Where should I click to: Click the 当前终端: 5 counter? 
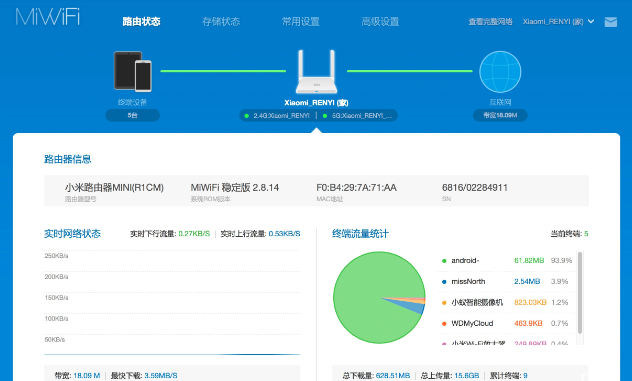569,233
